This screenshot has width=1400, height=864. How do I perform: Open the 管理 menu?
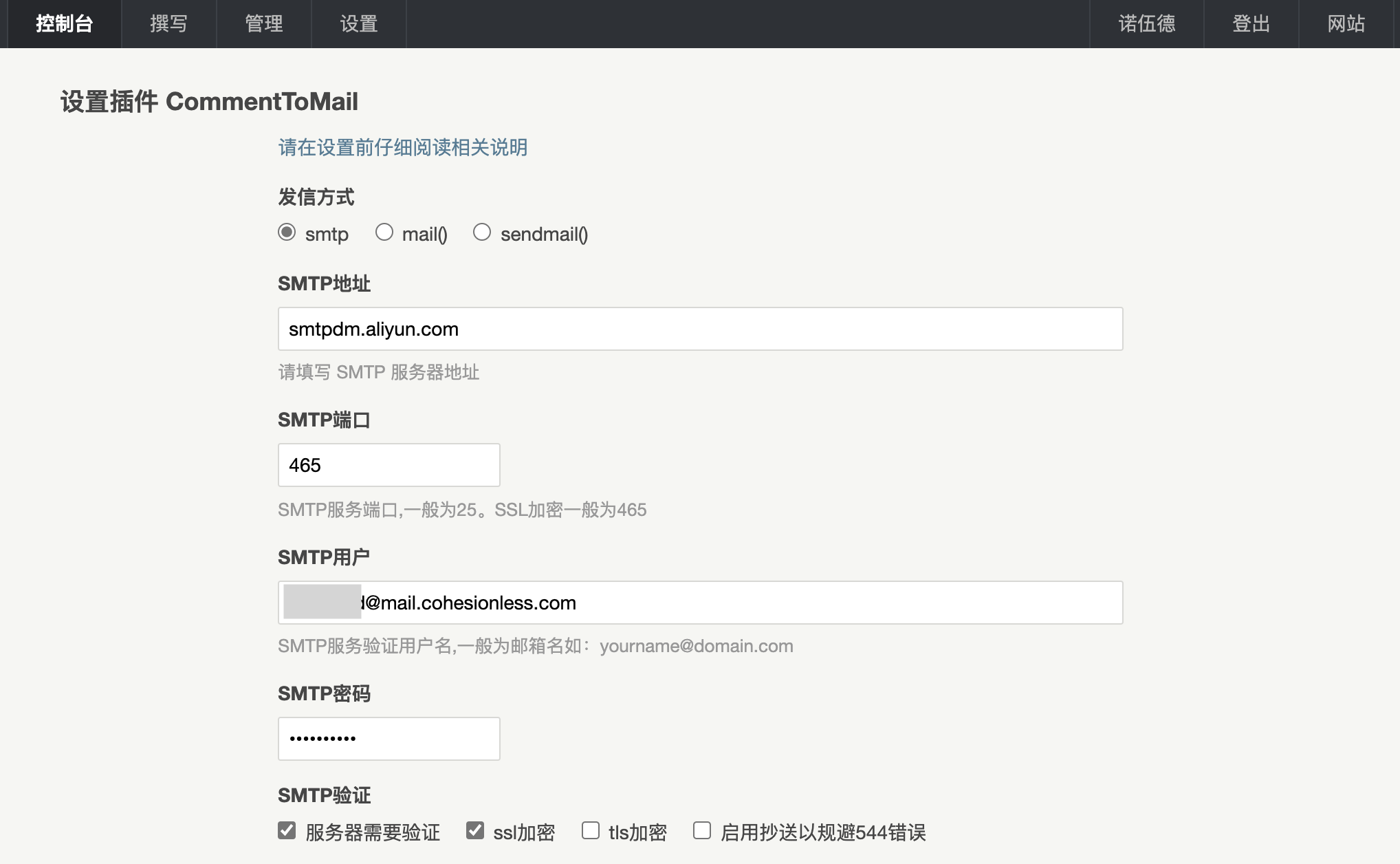[263, 24]
